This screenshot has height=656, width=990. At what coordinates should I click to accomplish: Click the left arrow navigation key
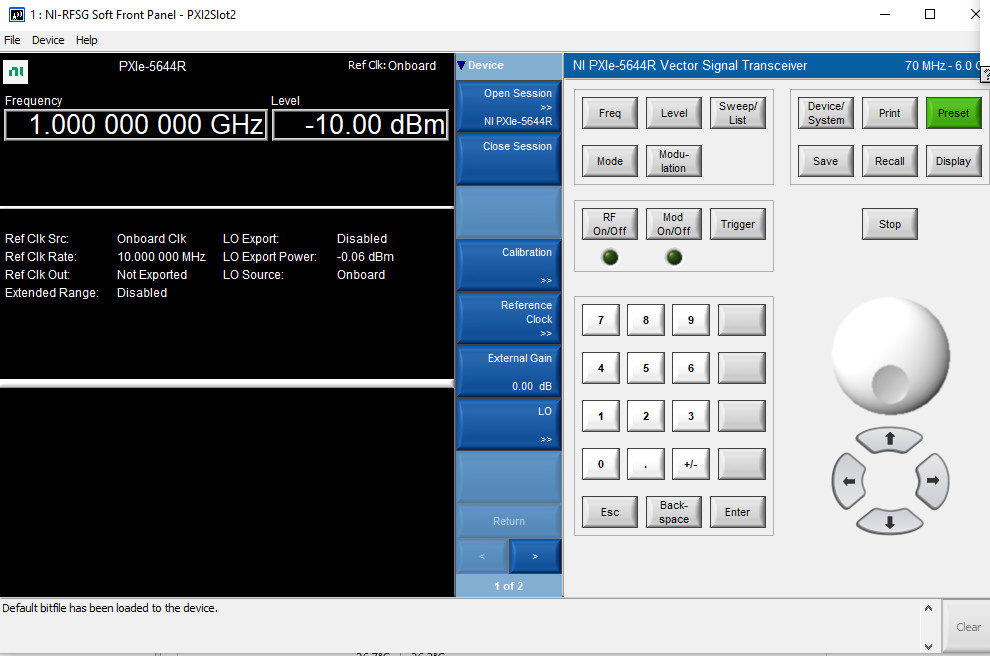(849, 481)
